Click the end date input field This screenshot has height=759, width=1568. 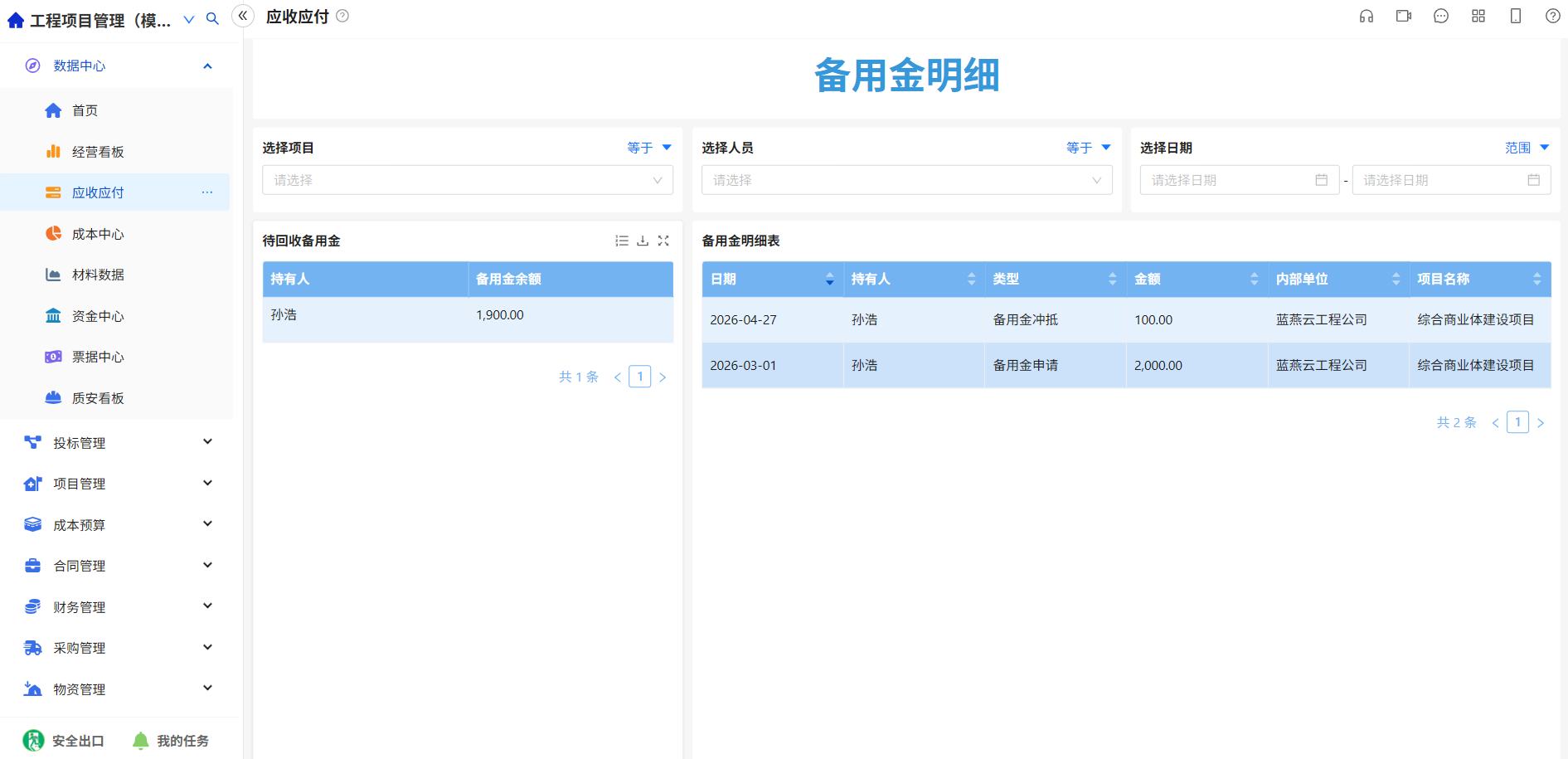(1452, 180)
